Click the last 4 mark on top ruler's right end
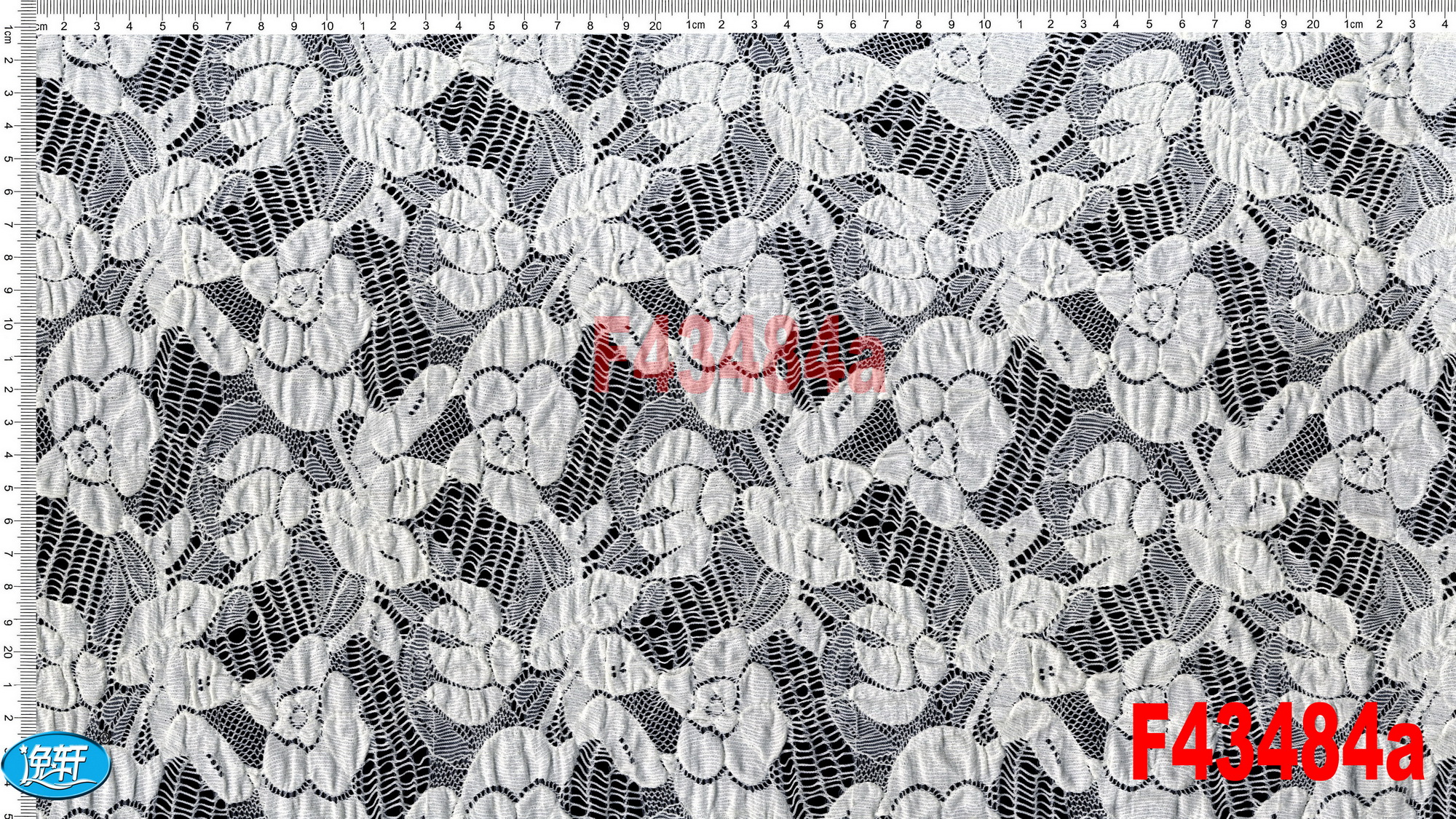1456x819 pixels. [1444, 24]
